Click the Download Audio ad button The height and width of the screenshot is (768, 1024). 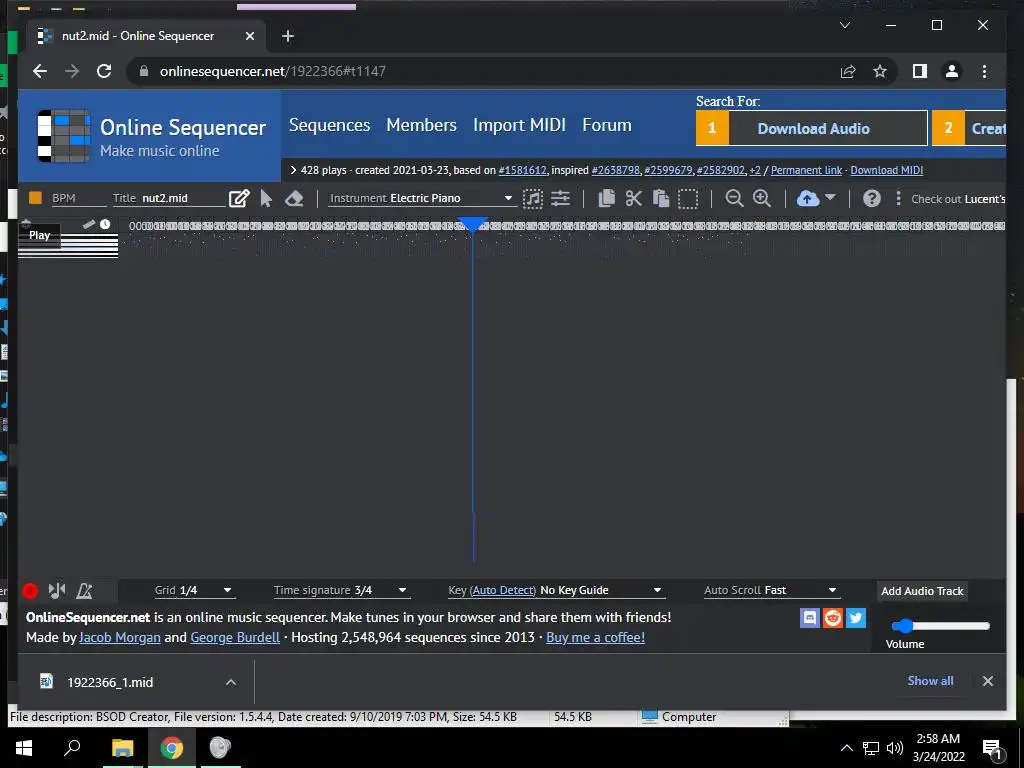(812, 128)
